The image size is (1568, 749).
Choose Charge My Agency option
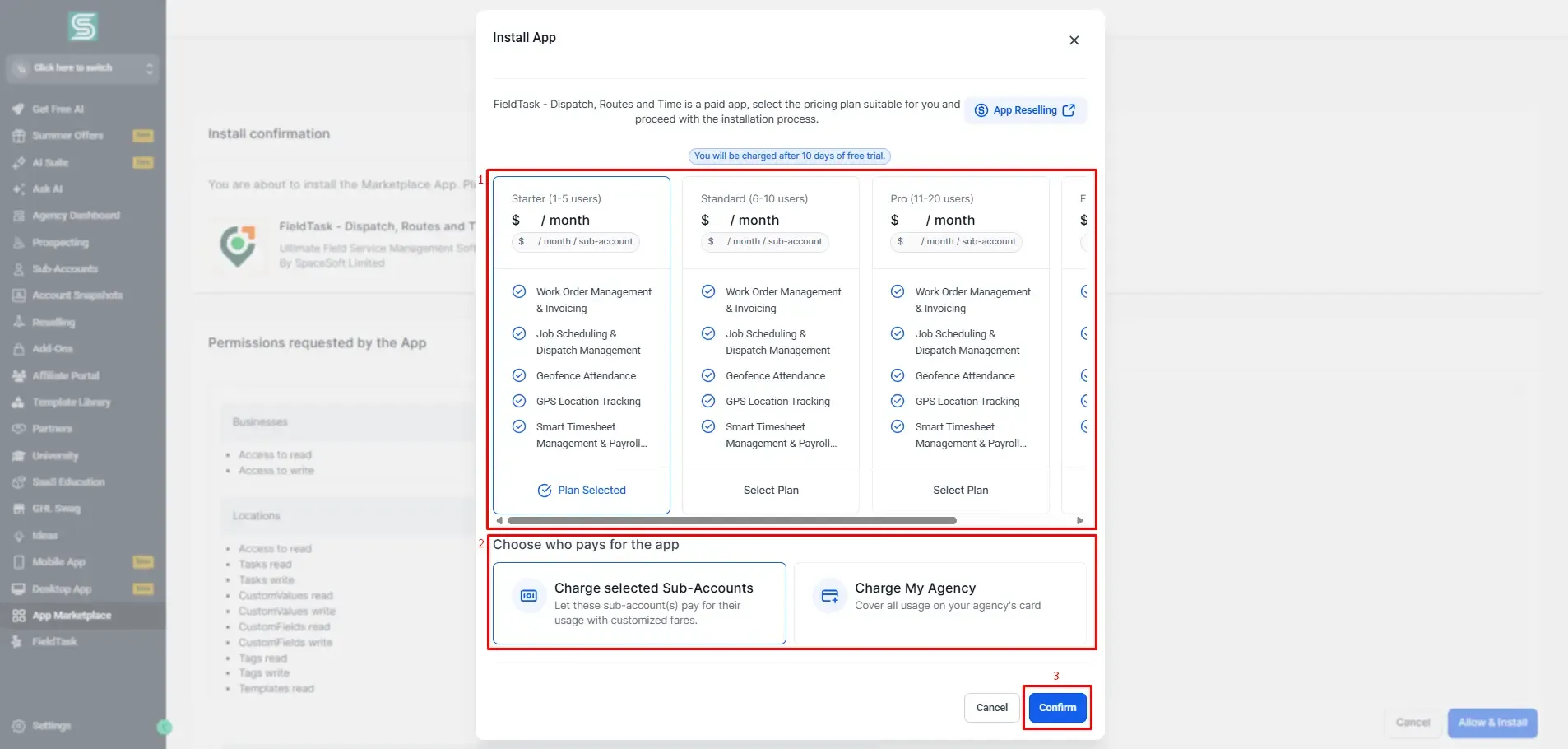coord(940,603)
